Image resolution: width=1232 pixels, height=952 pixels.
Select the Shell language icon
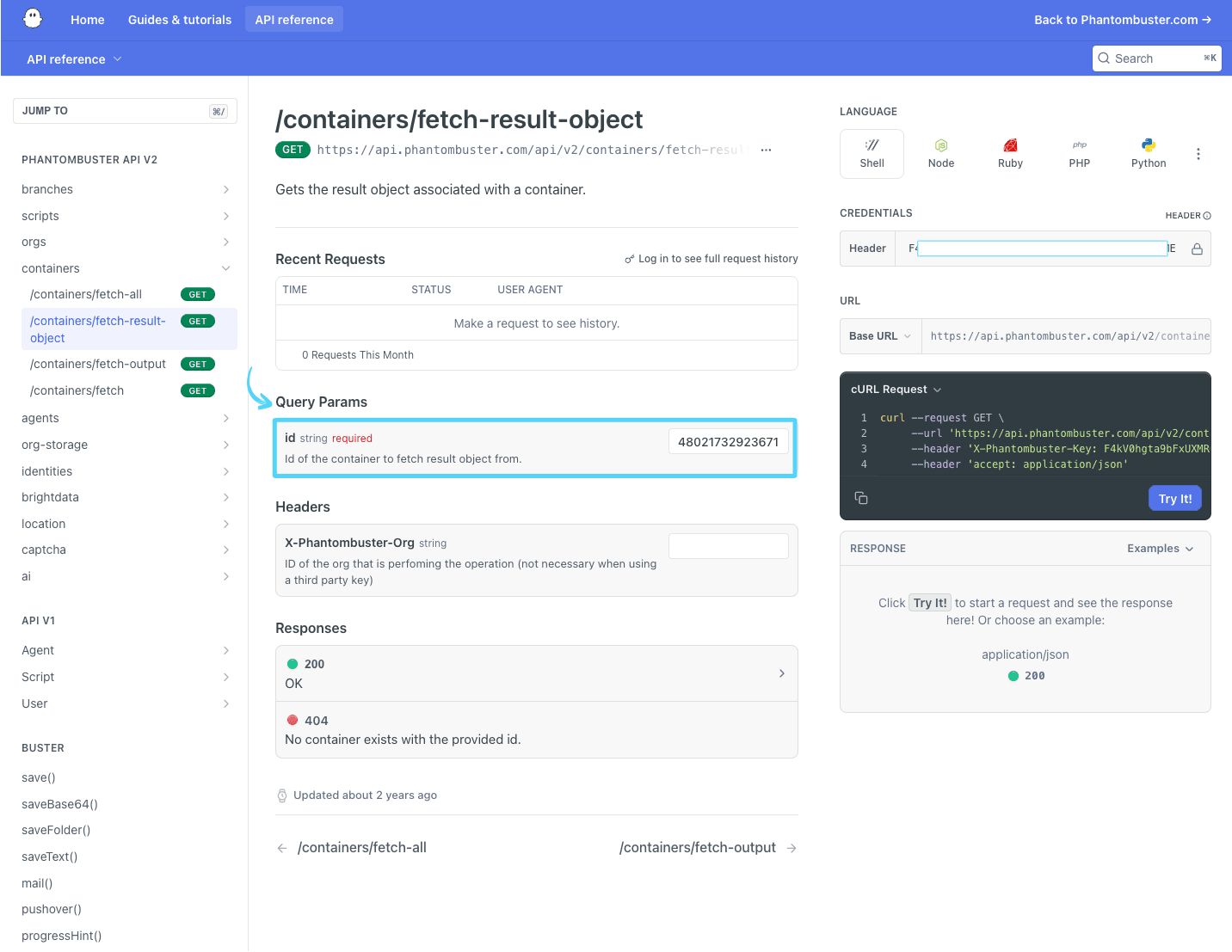pyautogui.click(x=872, y=145)
